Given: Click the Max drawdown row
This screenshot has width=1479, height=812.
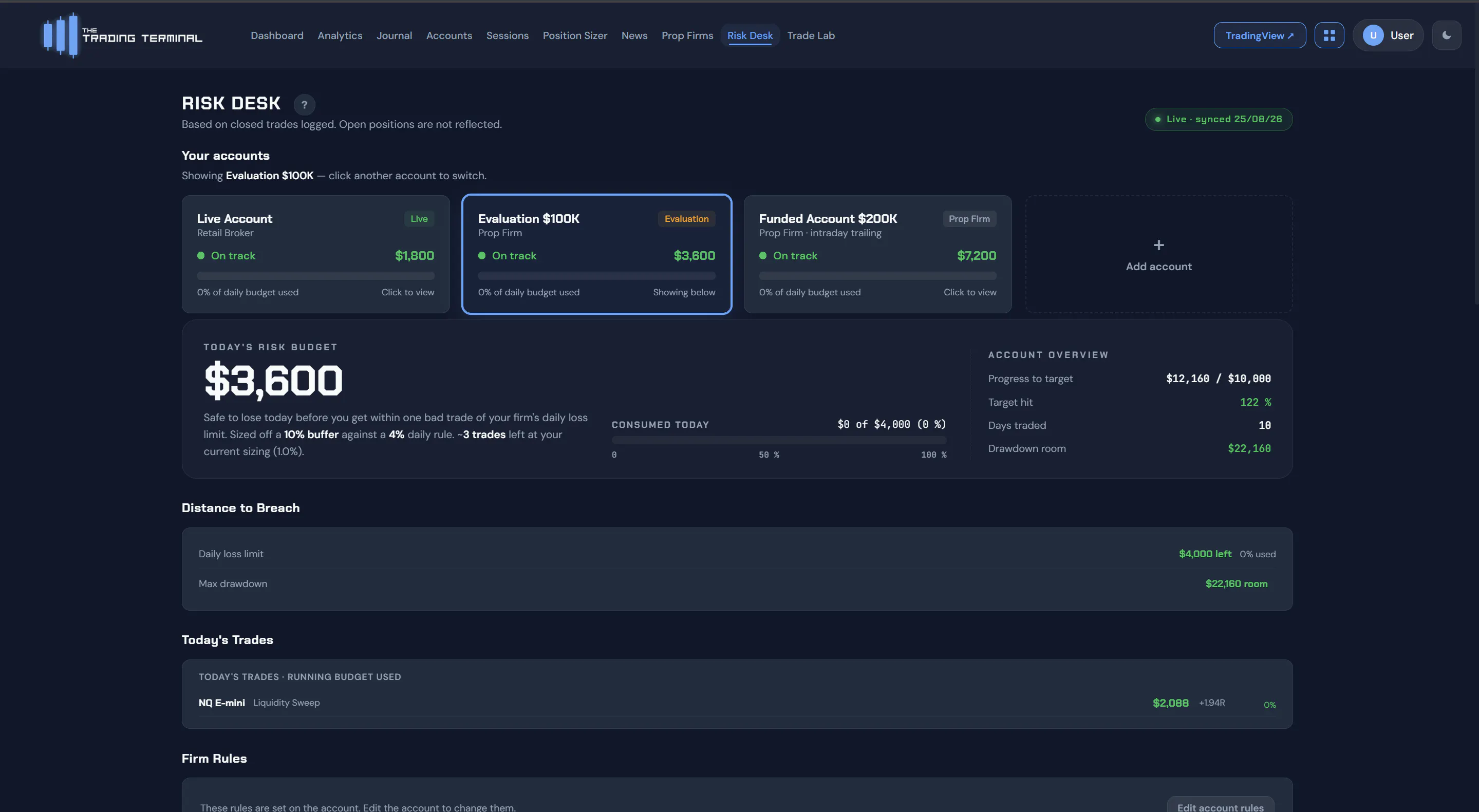Looking at the screenshot, I should click(737, 583).
